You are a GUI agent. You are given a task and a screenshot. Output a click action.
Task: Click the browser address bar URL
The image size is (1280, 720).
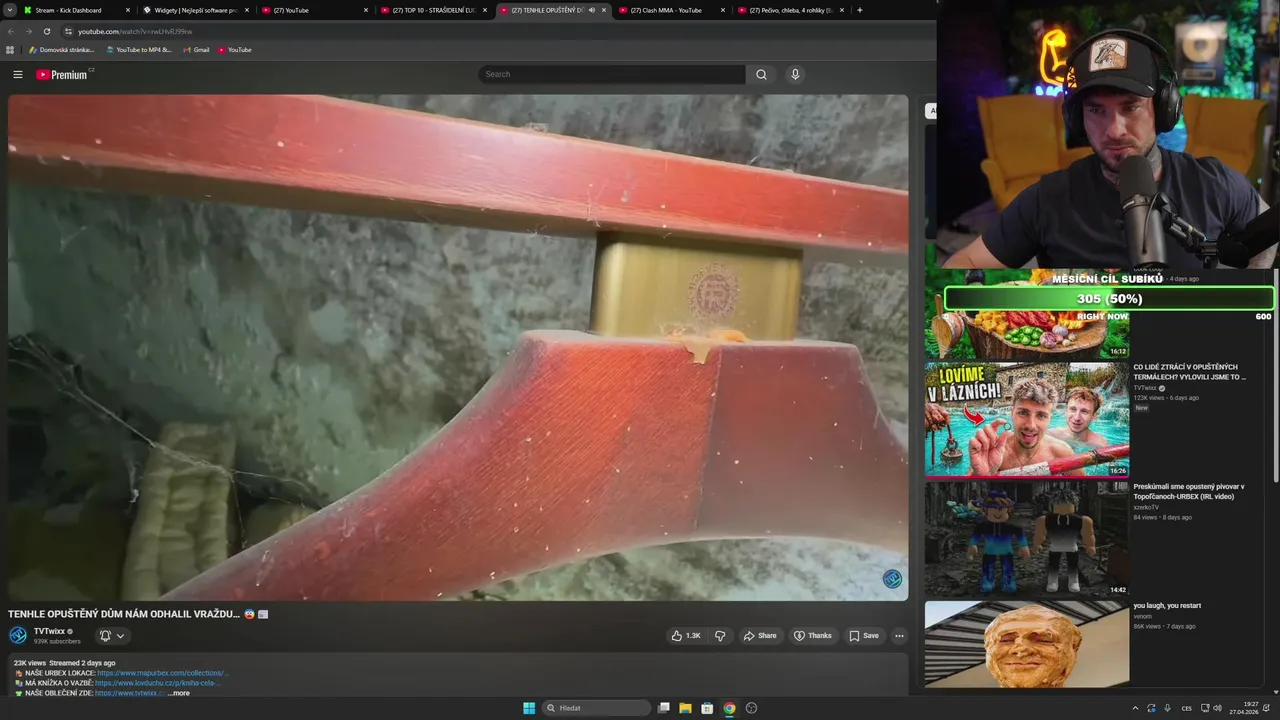135,31
